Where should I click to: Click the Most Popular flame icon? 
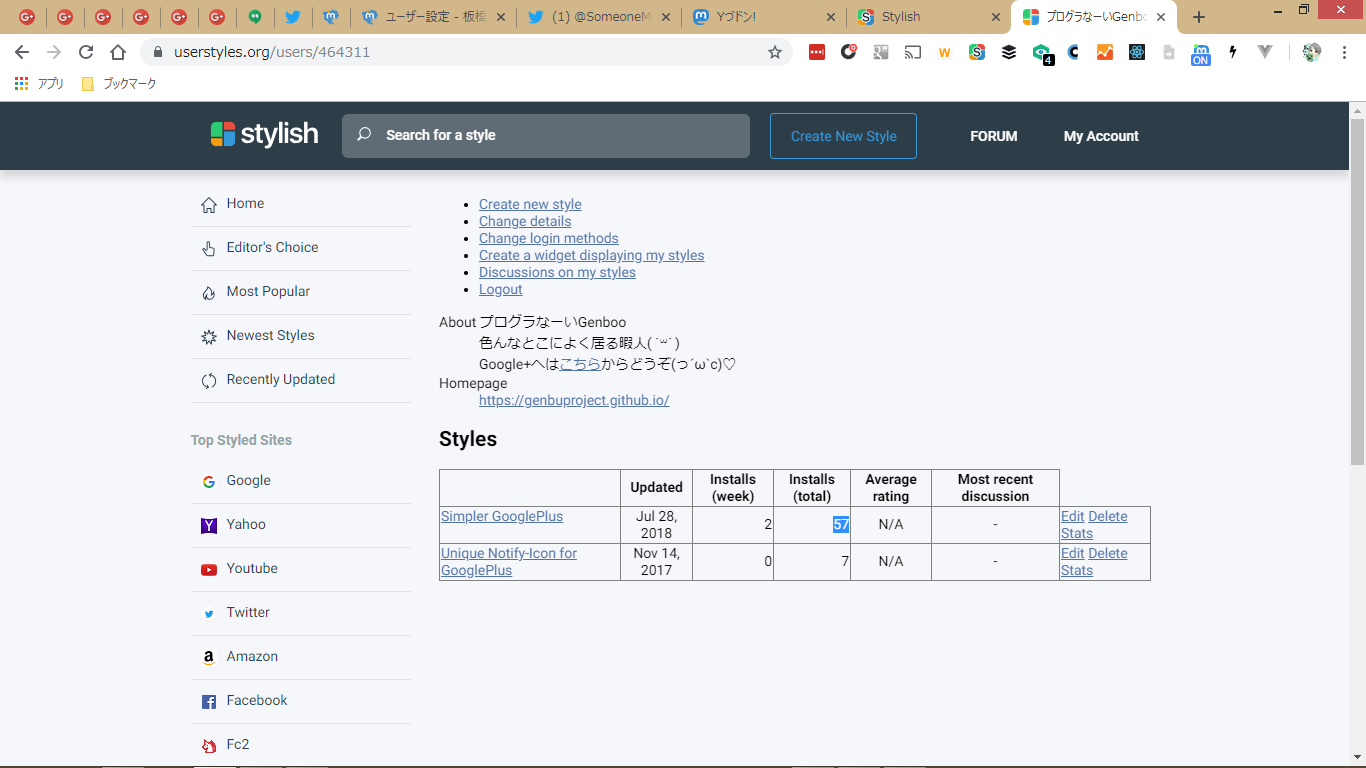(209, 293)
